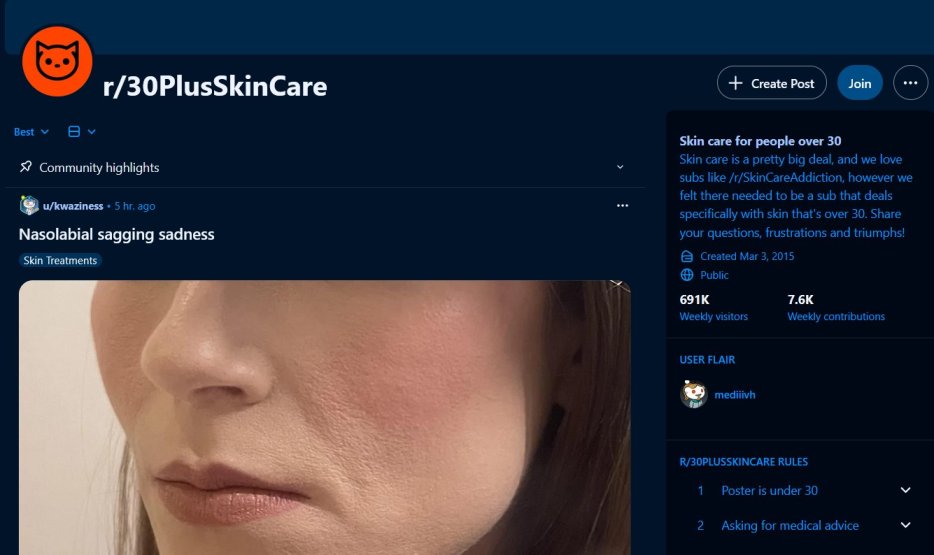The width and height of the screenshot is (934, 555).
Task: Open the Best sort dropdown
Action: point(31,132)
